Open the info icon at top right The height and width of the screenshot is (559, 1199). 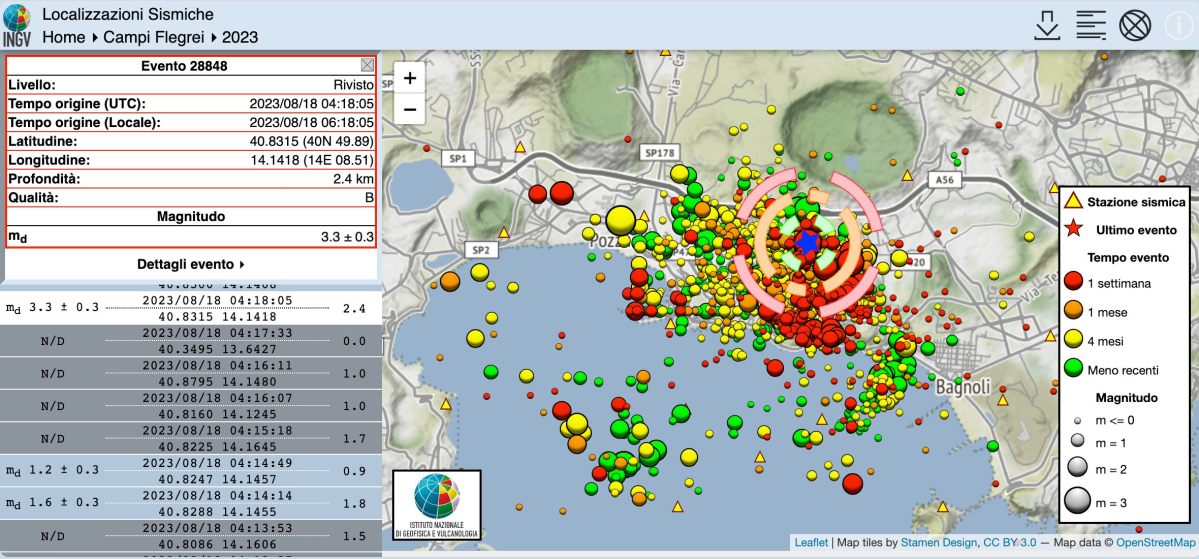[1178, 25]
